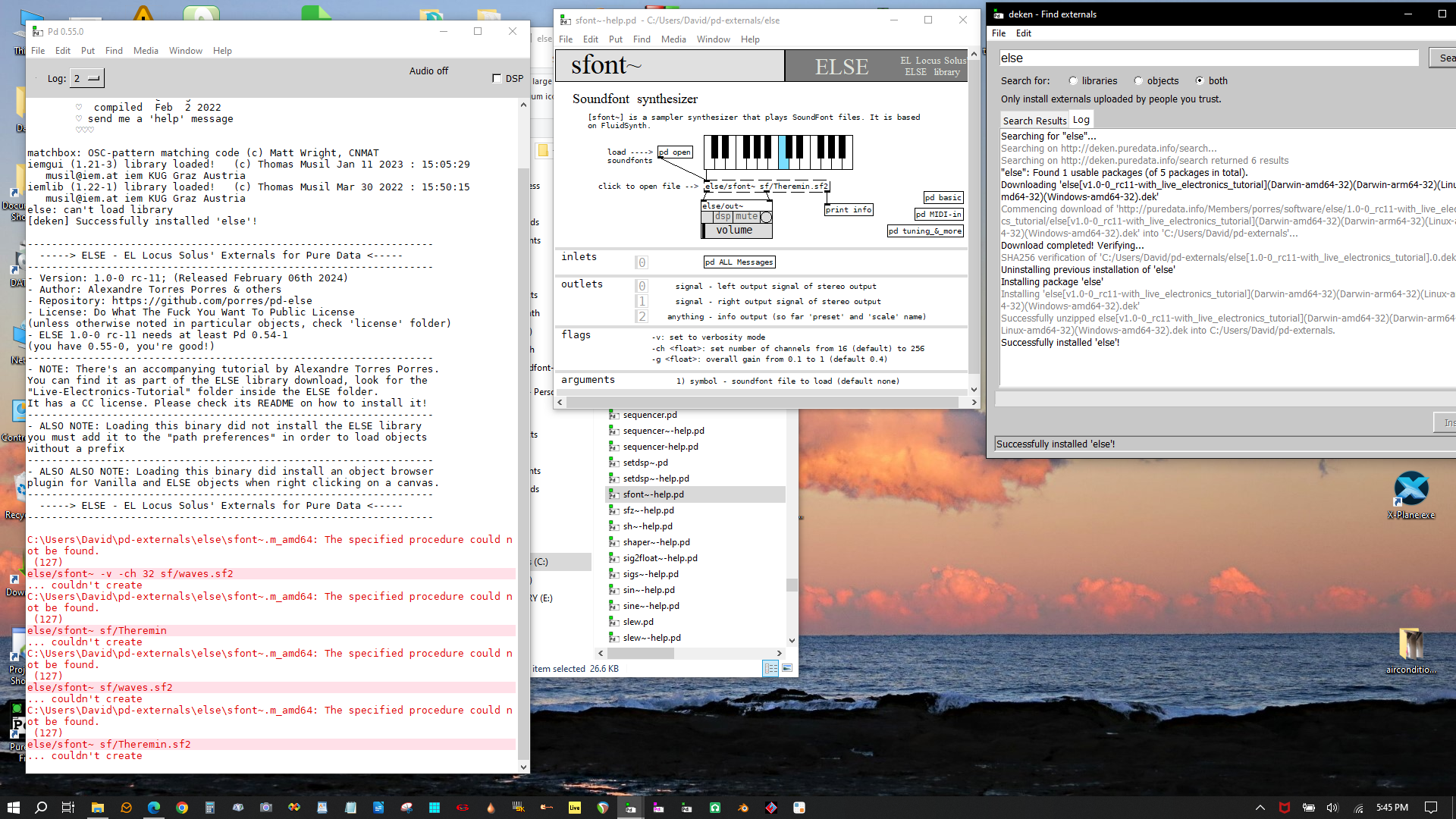Launch Microsoft Edge from the taskbar
1456x819 pixels.
(x=154, y=807)
